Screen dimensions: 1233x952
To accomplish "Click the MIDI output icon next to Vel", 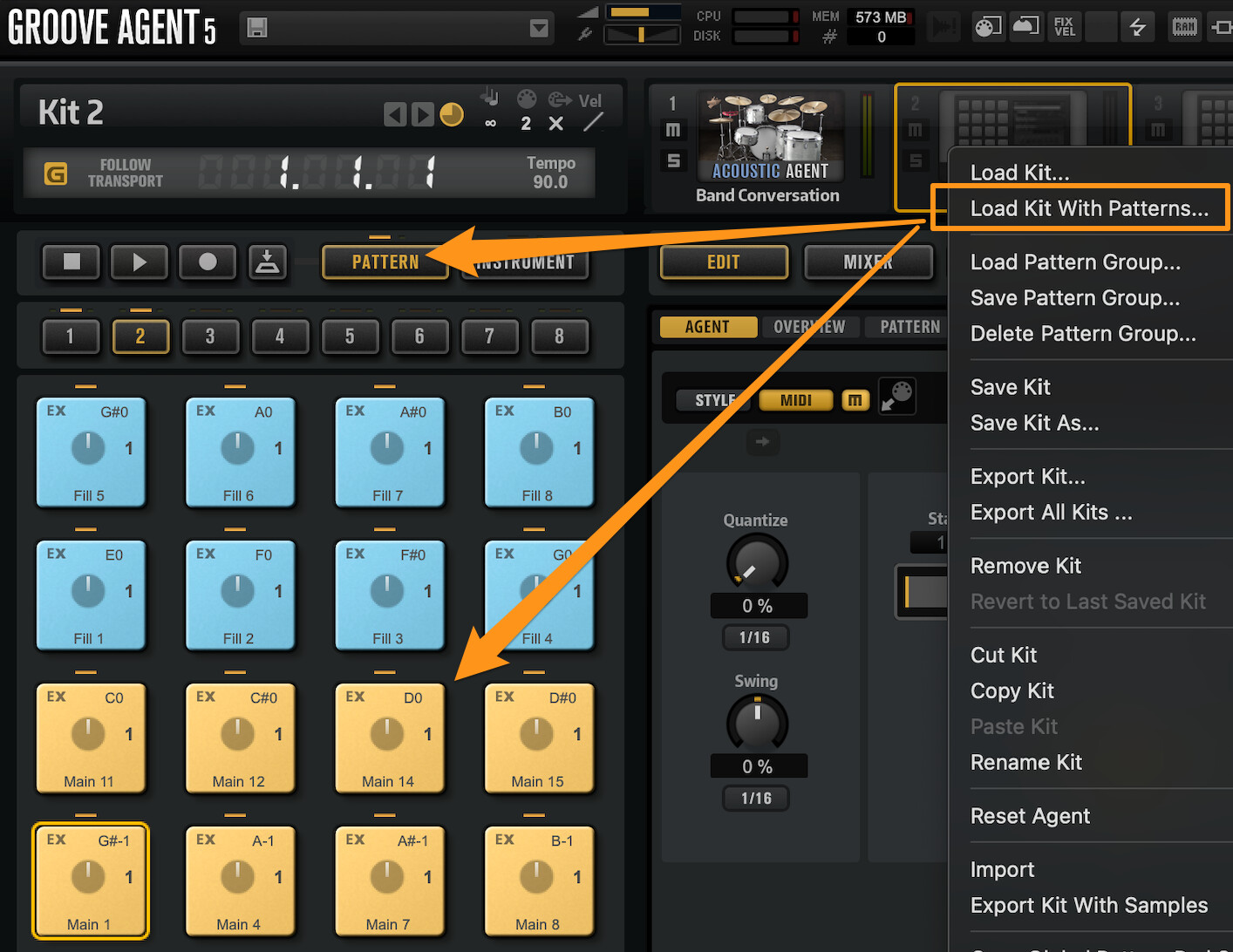I will click(559, 99).
